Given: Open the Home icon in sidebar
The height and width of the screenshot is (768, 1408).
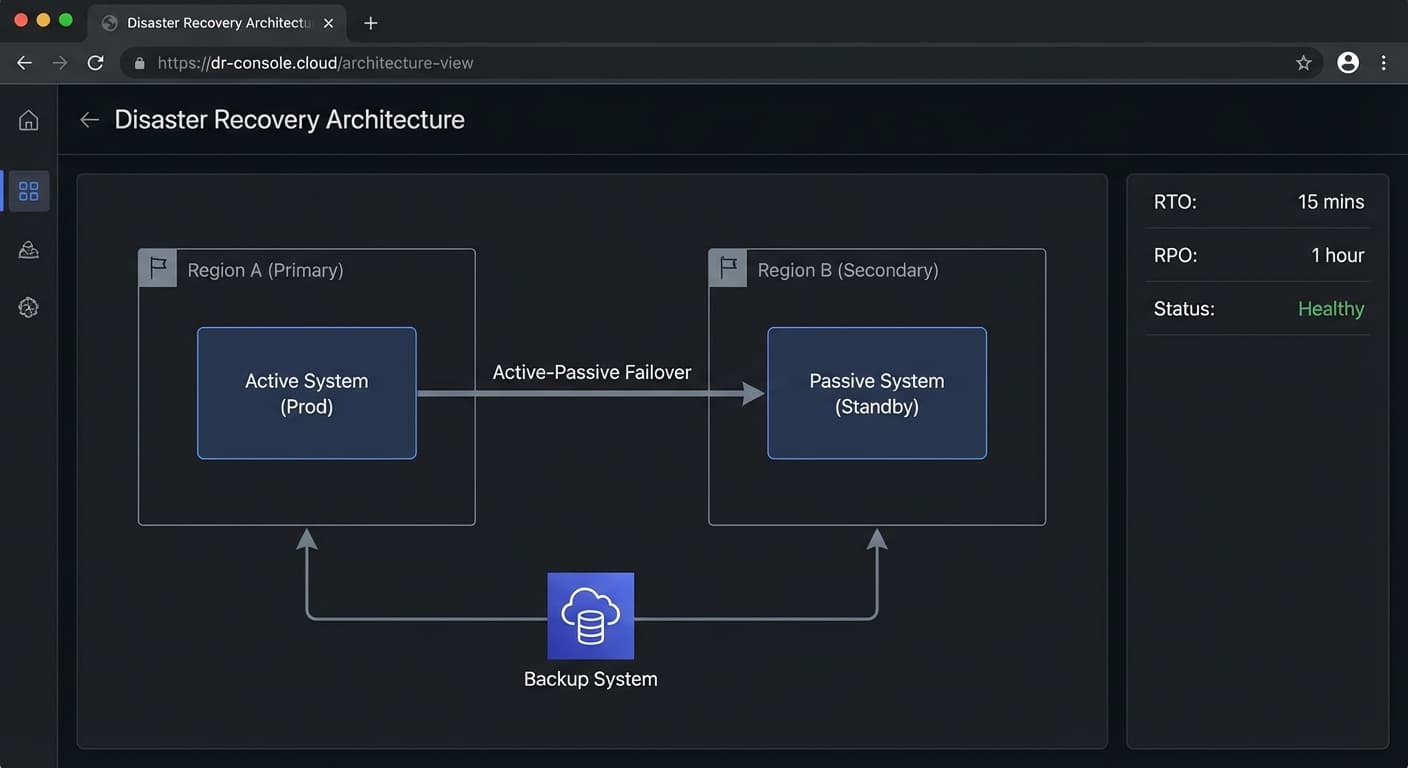Looking at the screenshot, I should tap(29, 121).
